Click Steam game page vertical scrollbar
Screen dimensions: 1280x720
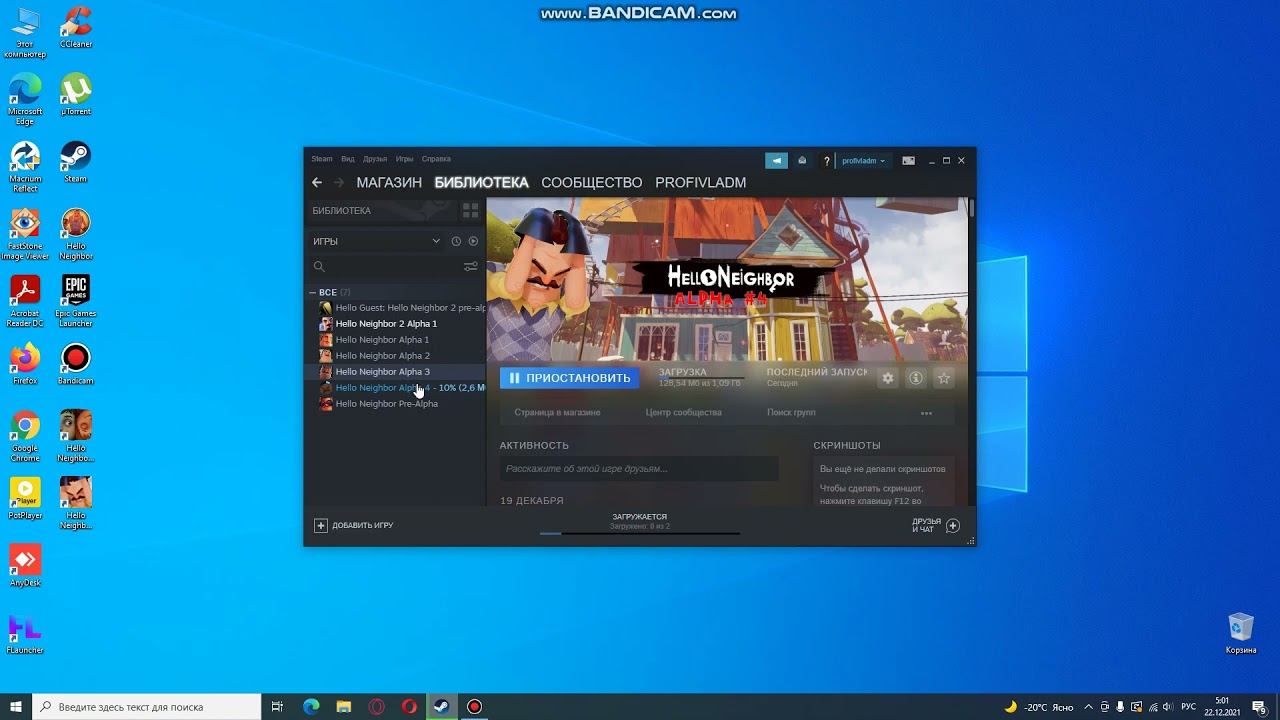tap(971, 208)
